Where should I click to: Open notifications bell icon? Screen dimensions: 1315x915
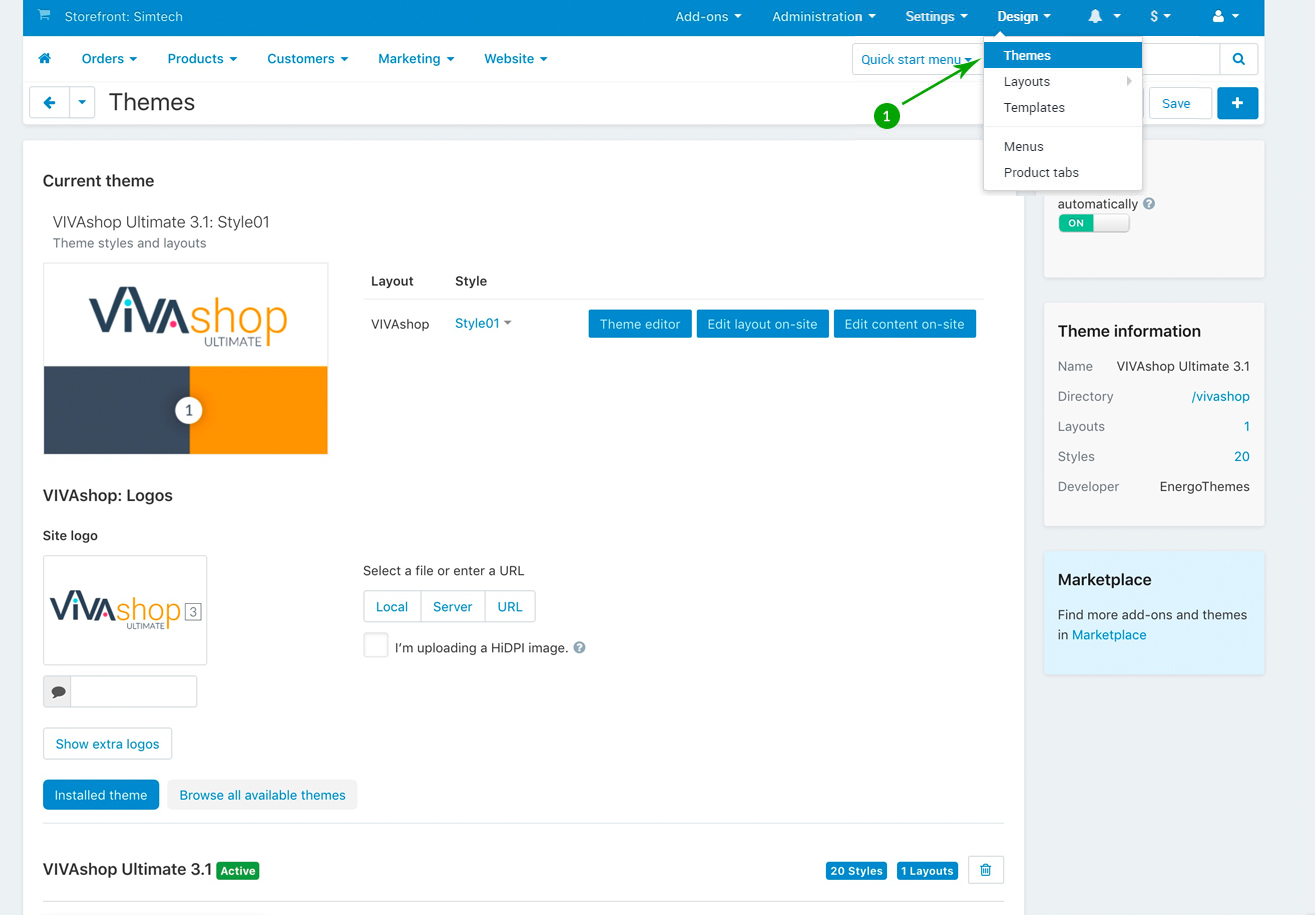[1096, 16]
